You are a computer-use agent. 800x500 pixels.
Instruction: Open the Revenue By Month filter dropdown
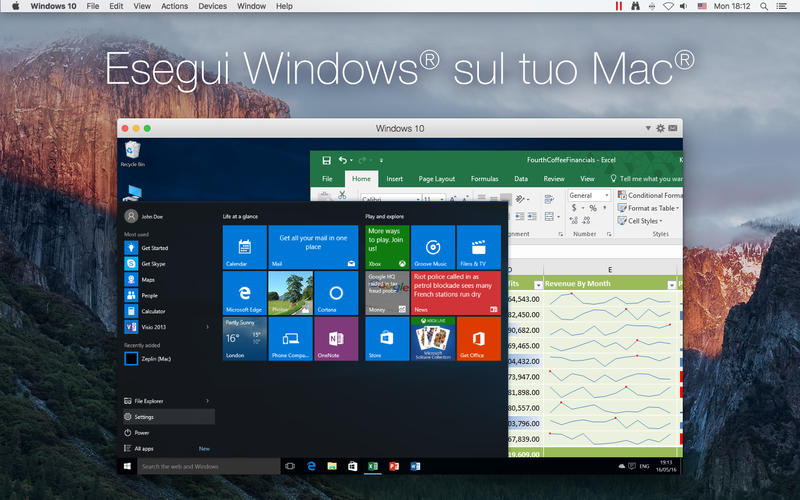671,285
